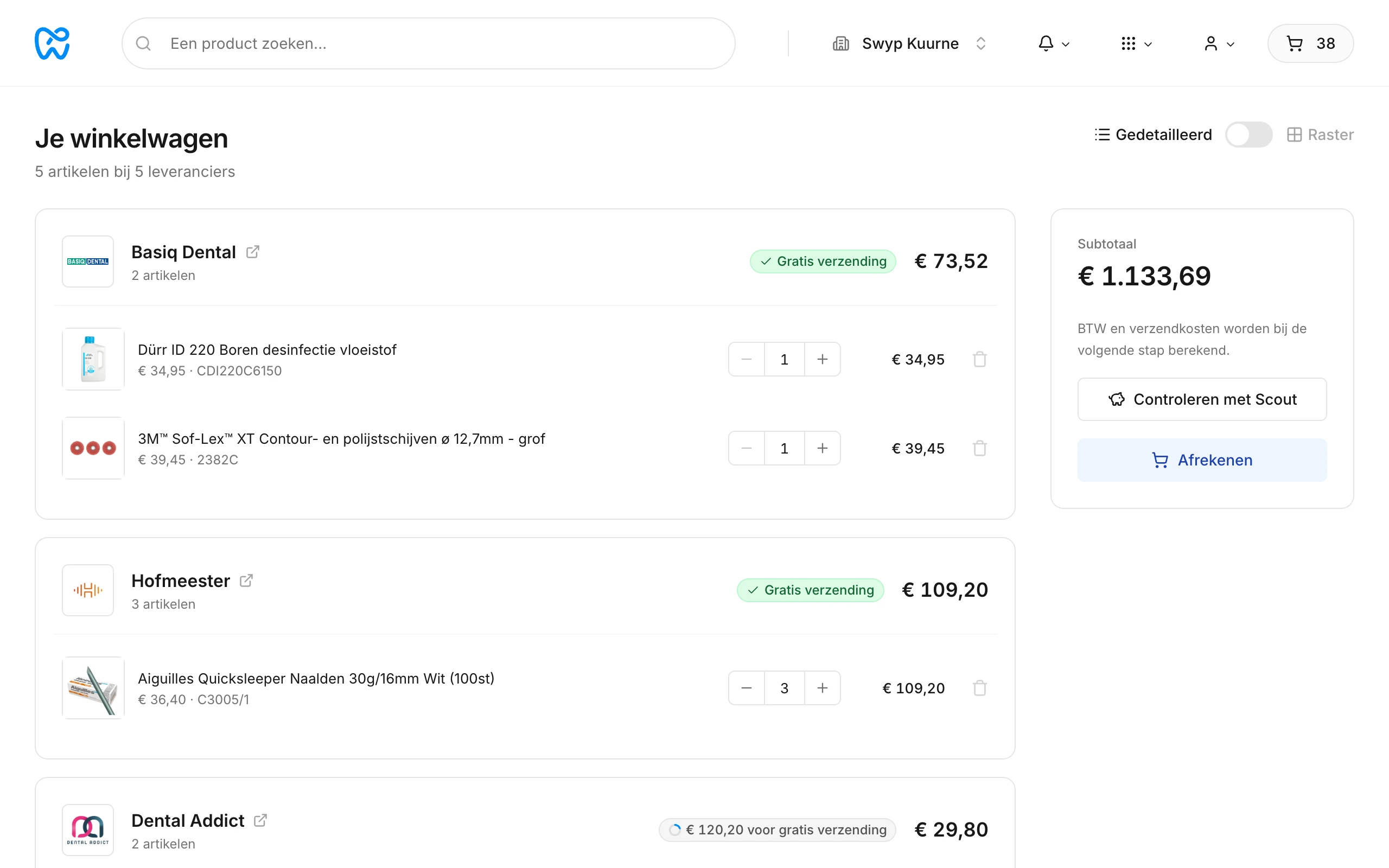Open the Dental Addict supplier name

[188, 820]
